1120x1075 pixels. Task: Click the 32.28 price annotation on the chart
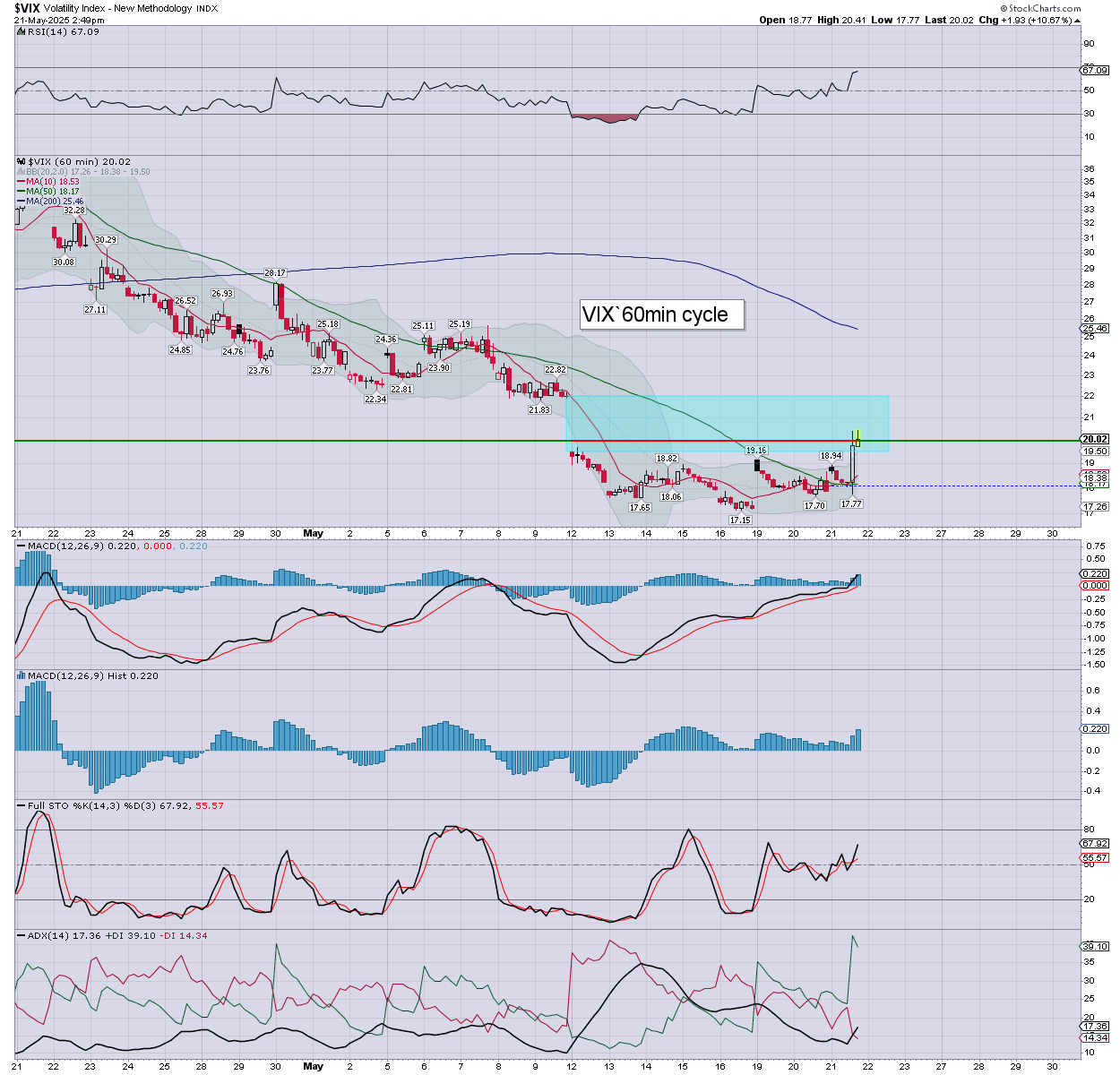74,211
